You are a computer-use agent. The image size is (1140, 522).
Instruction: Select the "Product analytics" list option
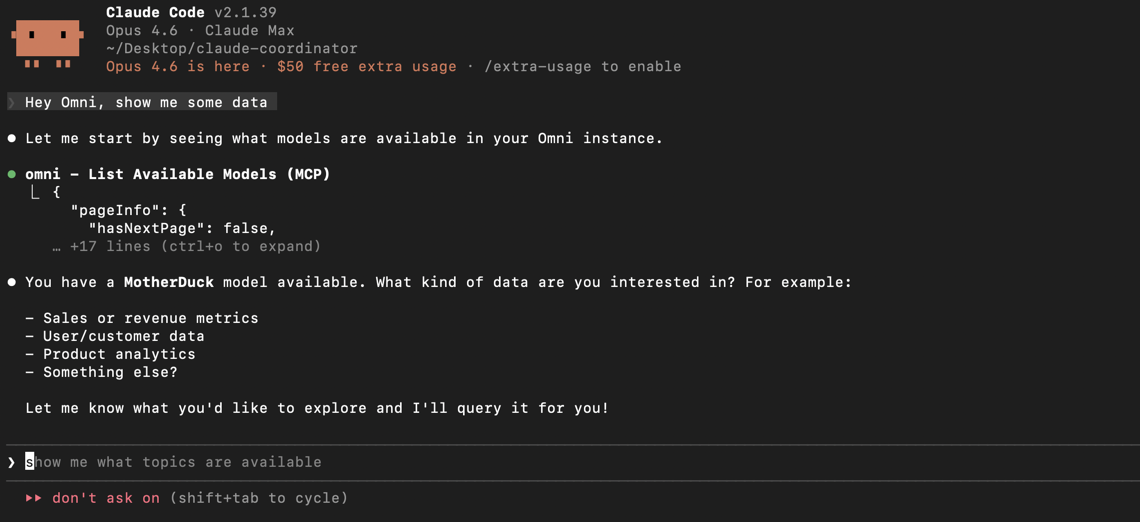point(119,354)
